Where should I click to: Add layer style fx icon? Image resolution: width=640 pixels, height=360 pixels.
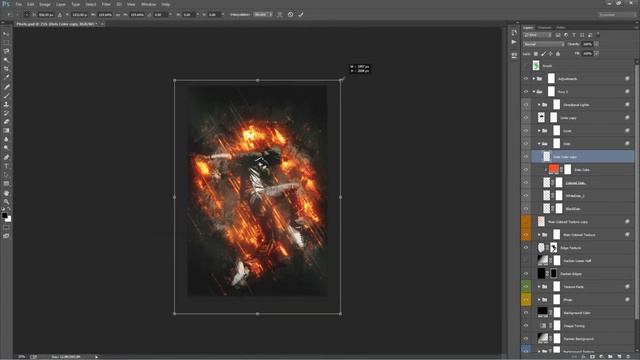(x=584, y=357)
